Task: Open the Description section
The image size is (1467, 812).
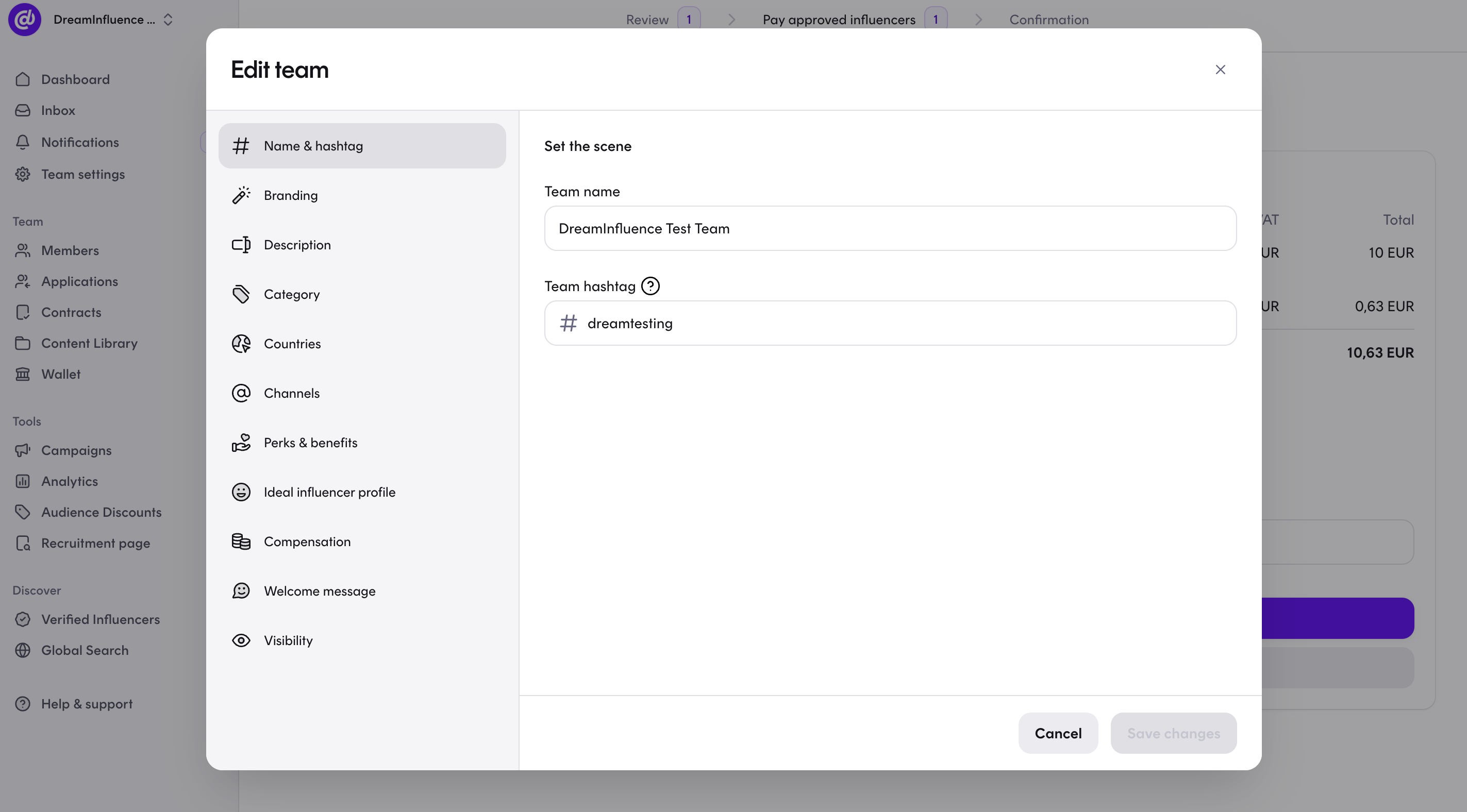Action: click(362, 245)
